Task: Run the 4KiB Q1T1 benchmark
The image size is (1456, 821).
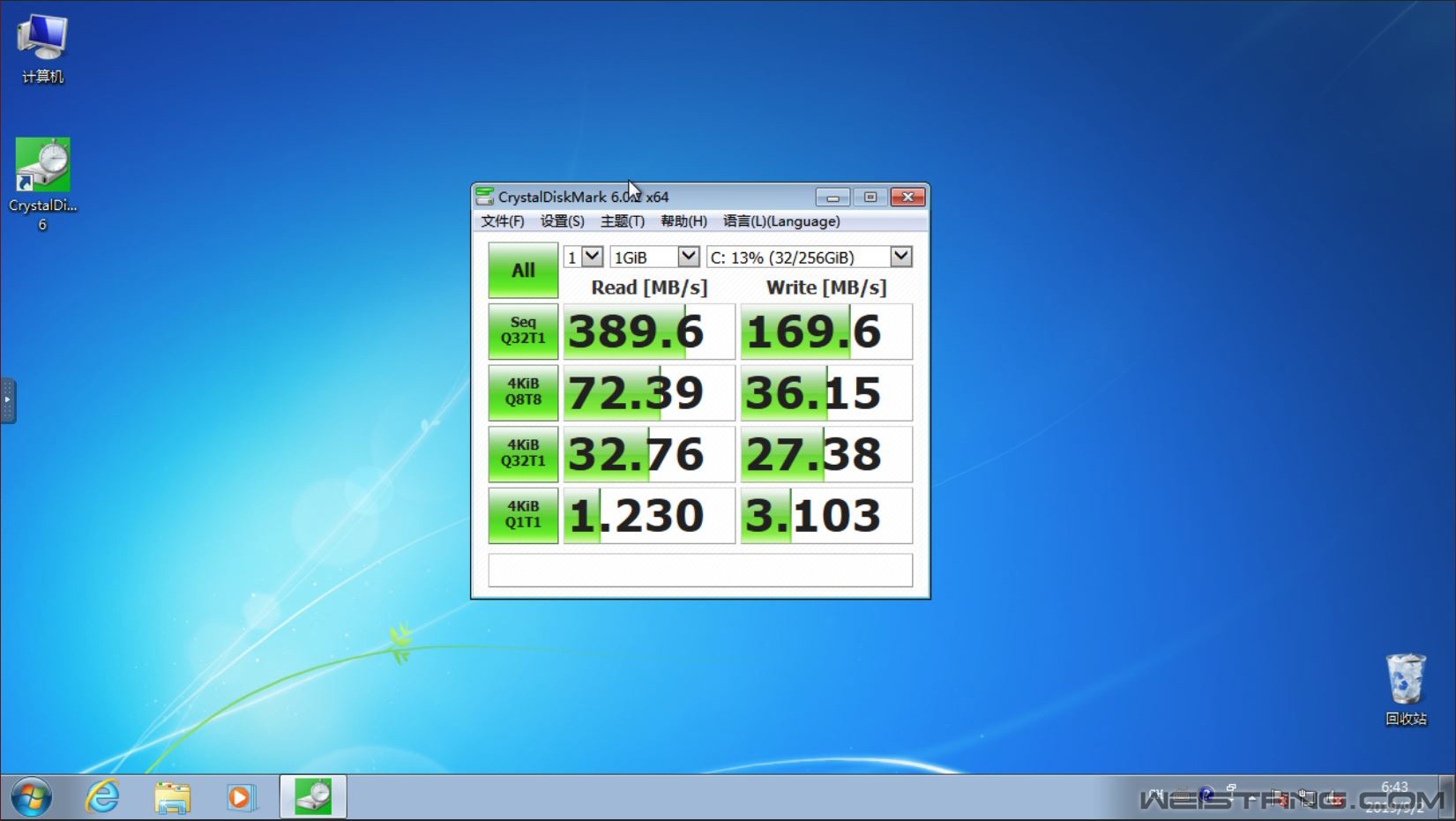Action: (x=522, y=515)
